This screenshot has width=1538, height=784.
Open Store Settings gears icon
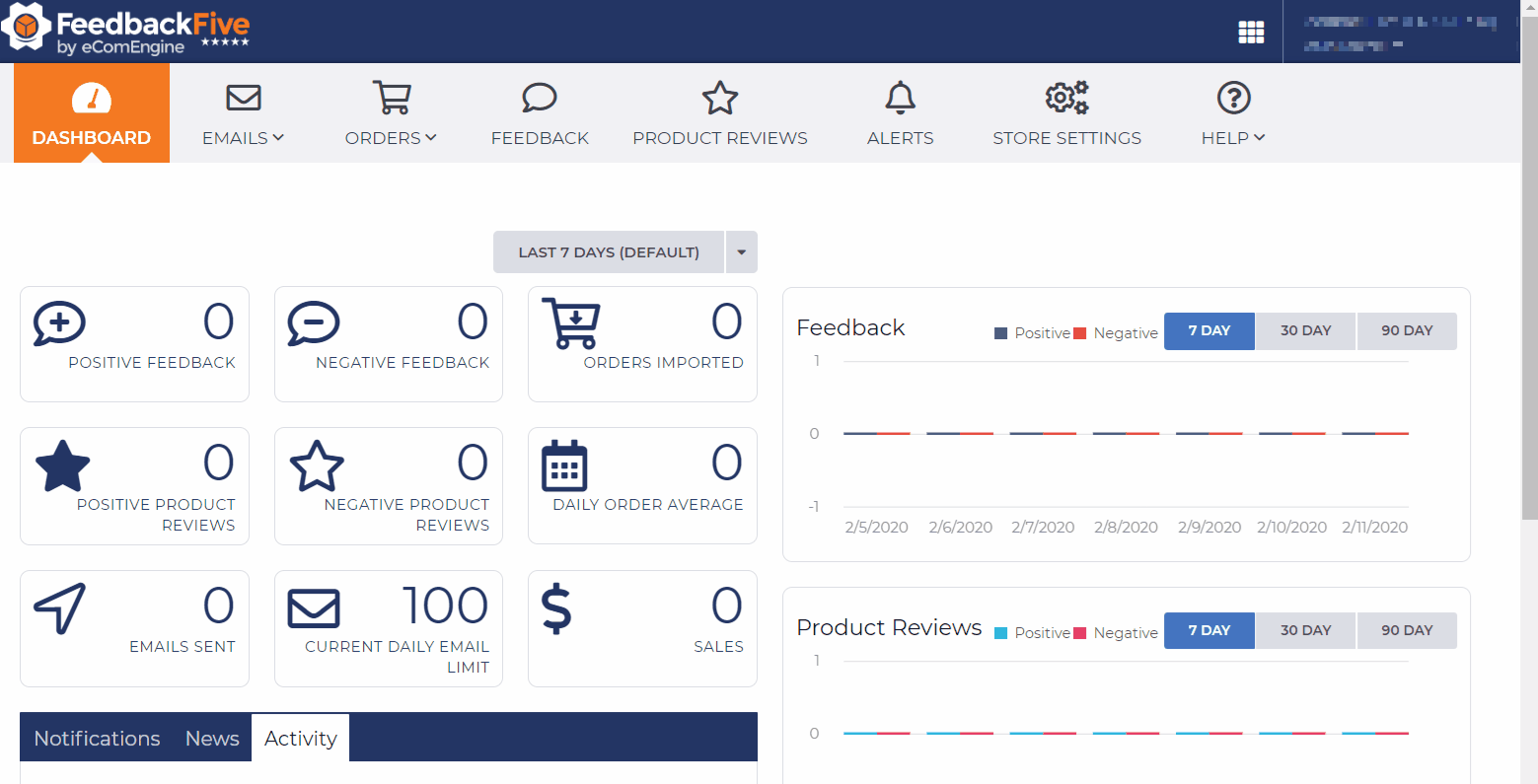[1065, 98]
